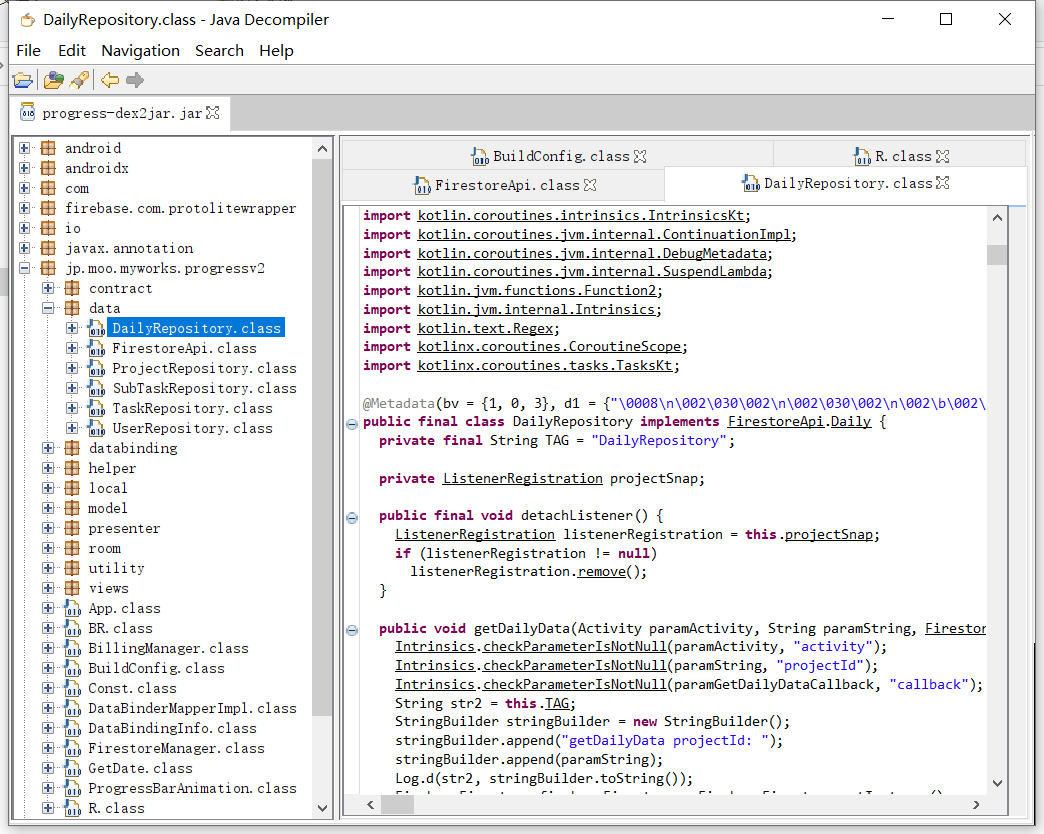Viewport: 1044px width, 834px height.
Task: Follow the remove() method link
Action: tap(602, 572)
